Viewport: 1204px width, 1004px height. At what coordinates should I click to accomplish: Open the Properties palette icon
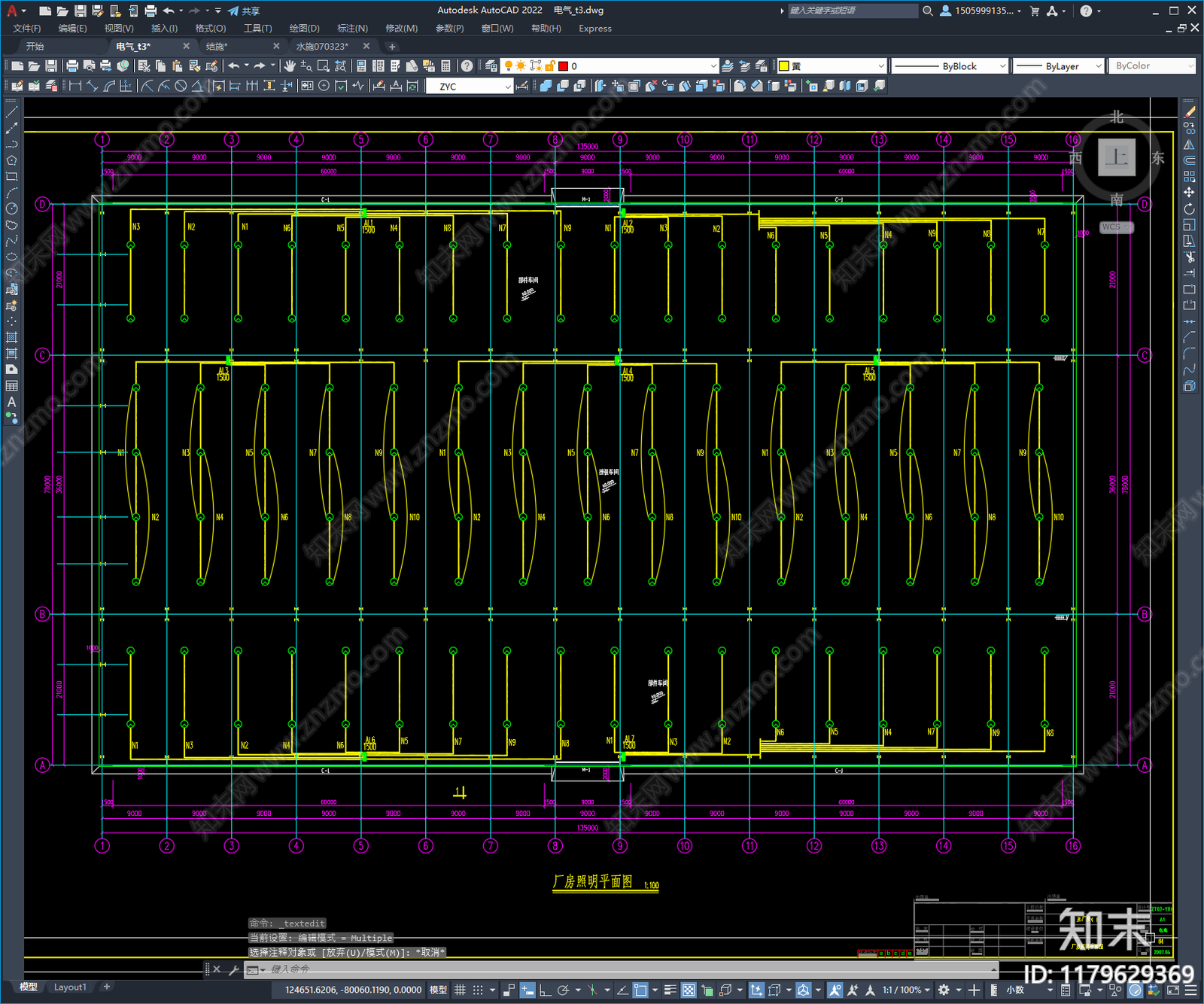tap(361, 66)
